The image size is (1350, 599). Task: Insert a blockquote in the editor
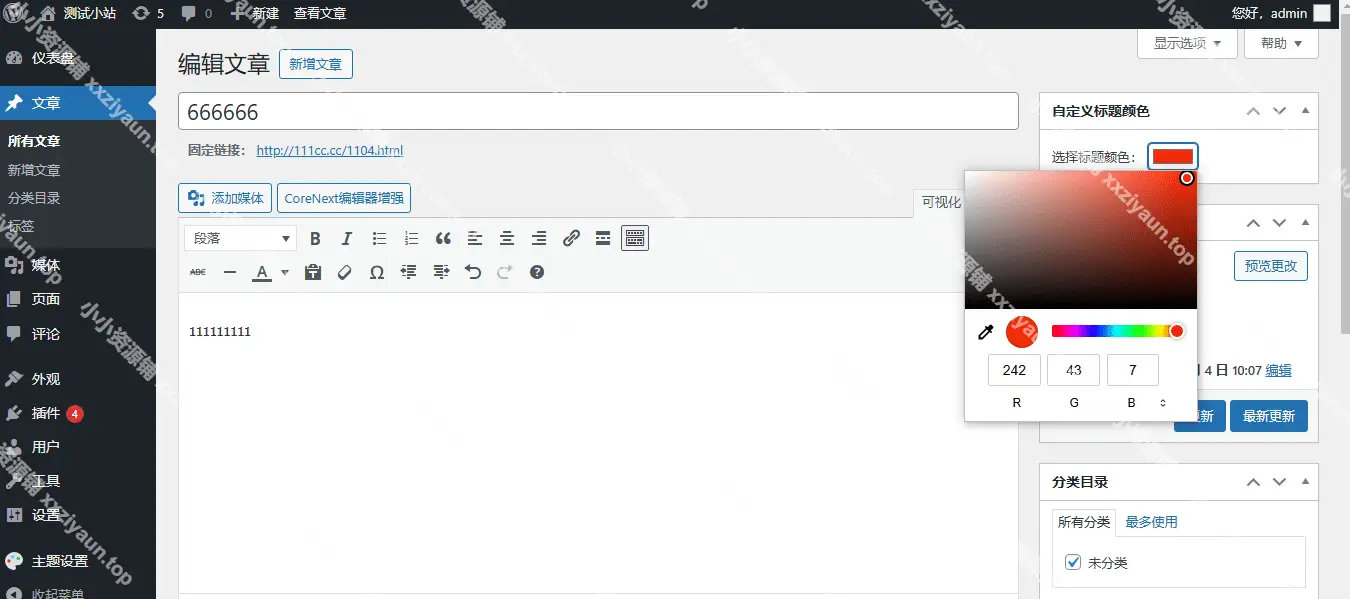click(x=443, y=238)
